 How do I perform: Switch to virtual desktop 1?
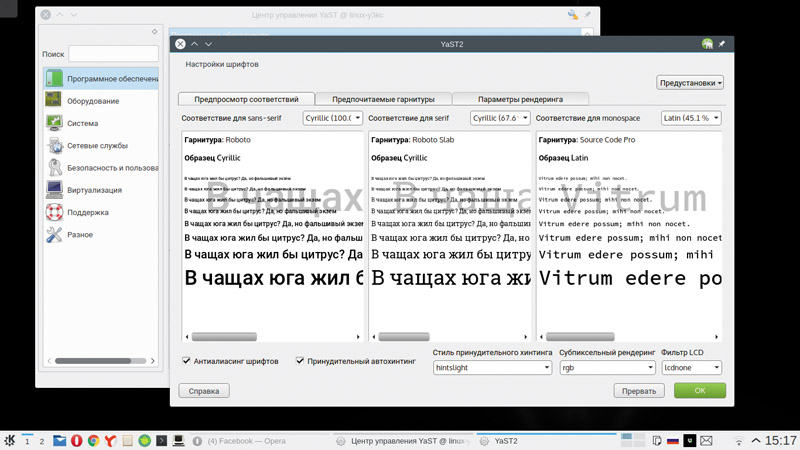pyautogui.click(x=27, y=441)
